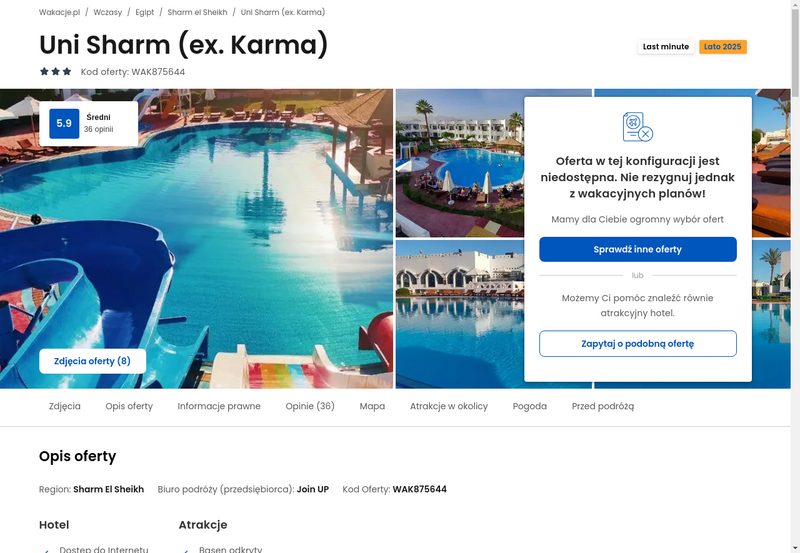Click the three-star hotel rating icons
The width and height of the screenshot is (800, 553).
[56, 71]
